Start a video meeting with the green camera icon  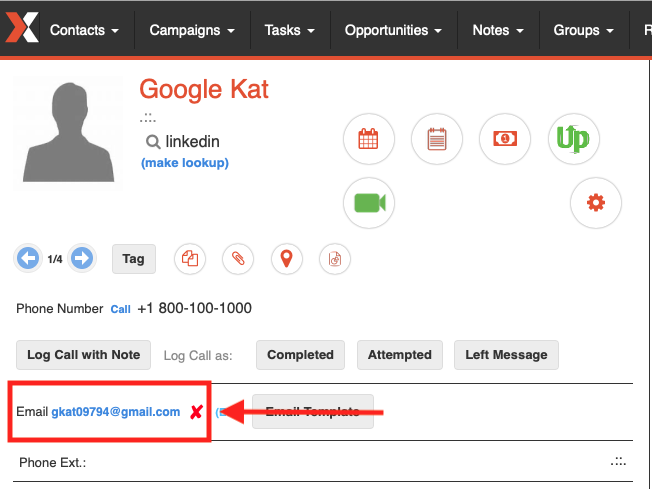[369, 203]
